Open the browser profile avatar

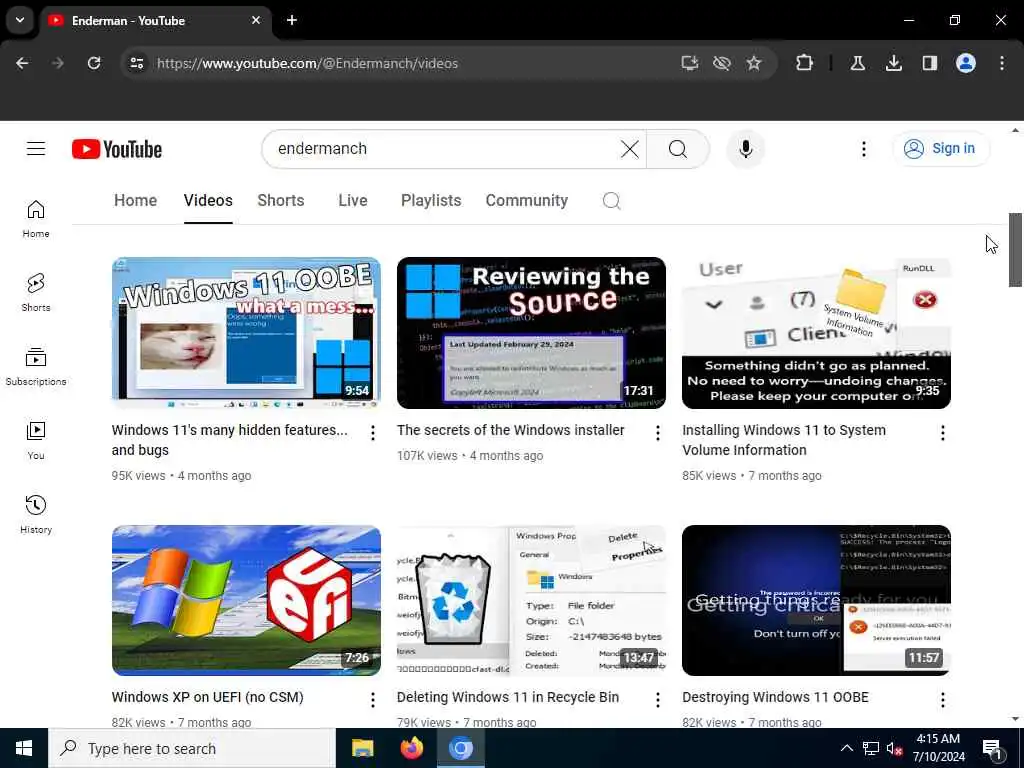pos(966,63)
